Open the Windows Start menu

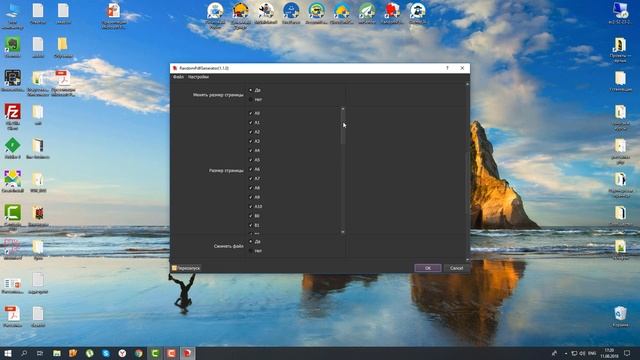tap(8, 353)
